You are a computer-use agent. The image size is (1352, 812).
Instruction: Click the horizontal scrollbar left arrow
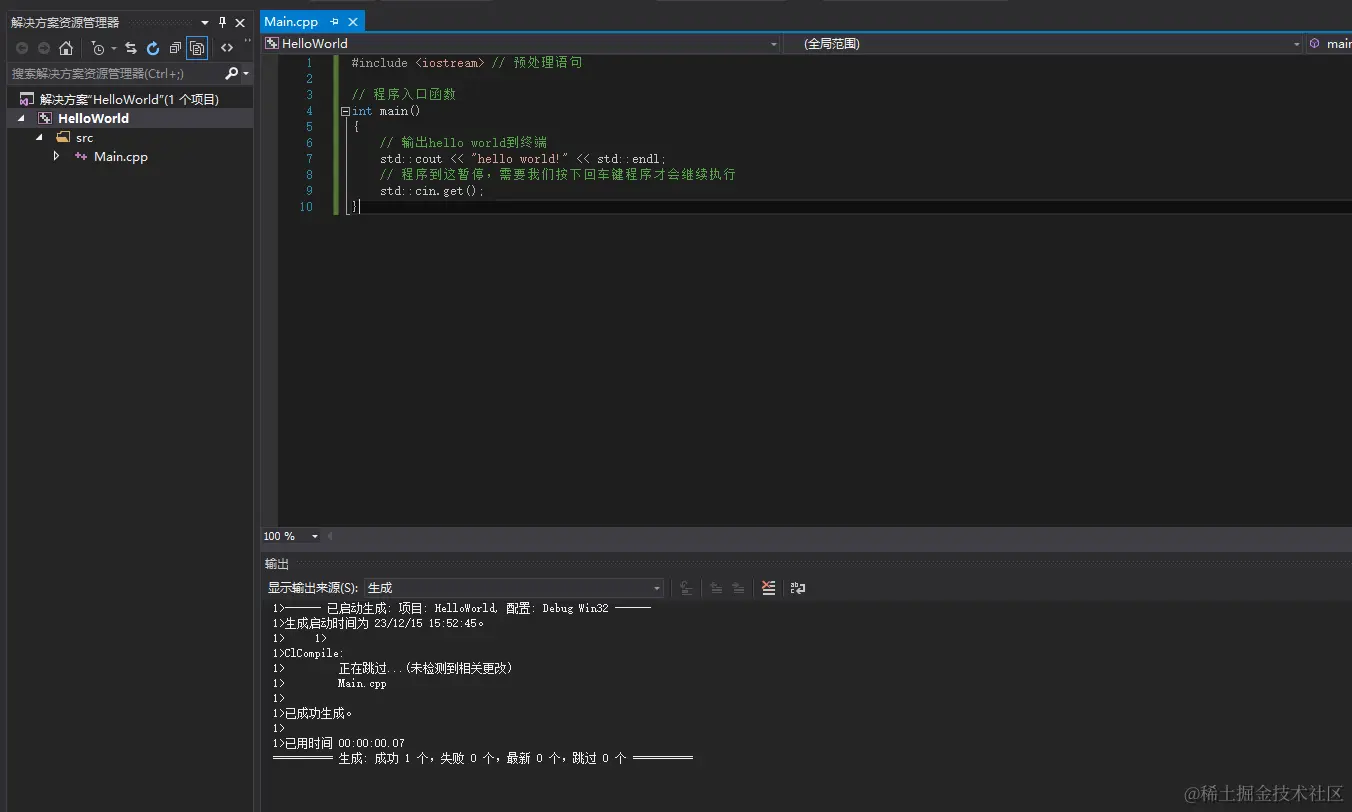330,536
